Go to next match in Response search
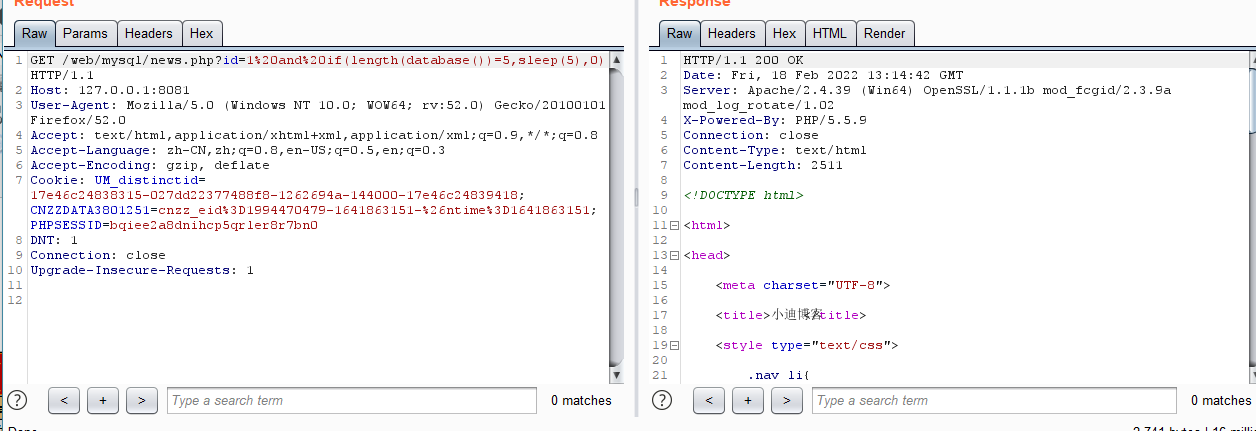1256x431 pixels. [787, 400]
